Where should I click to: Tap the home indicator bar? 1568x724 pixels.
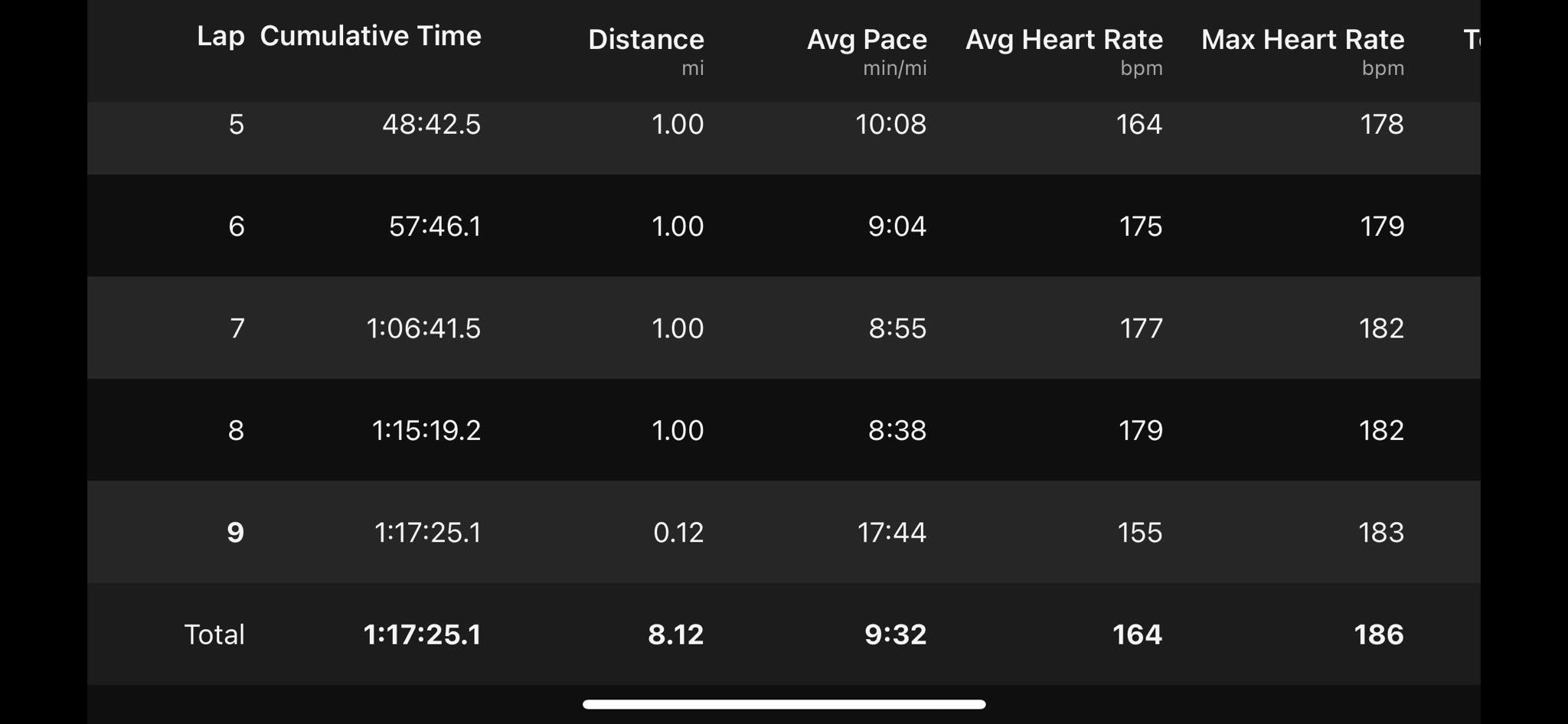click(784, 704)
